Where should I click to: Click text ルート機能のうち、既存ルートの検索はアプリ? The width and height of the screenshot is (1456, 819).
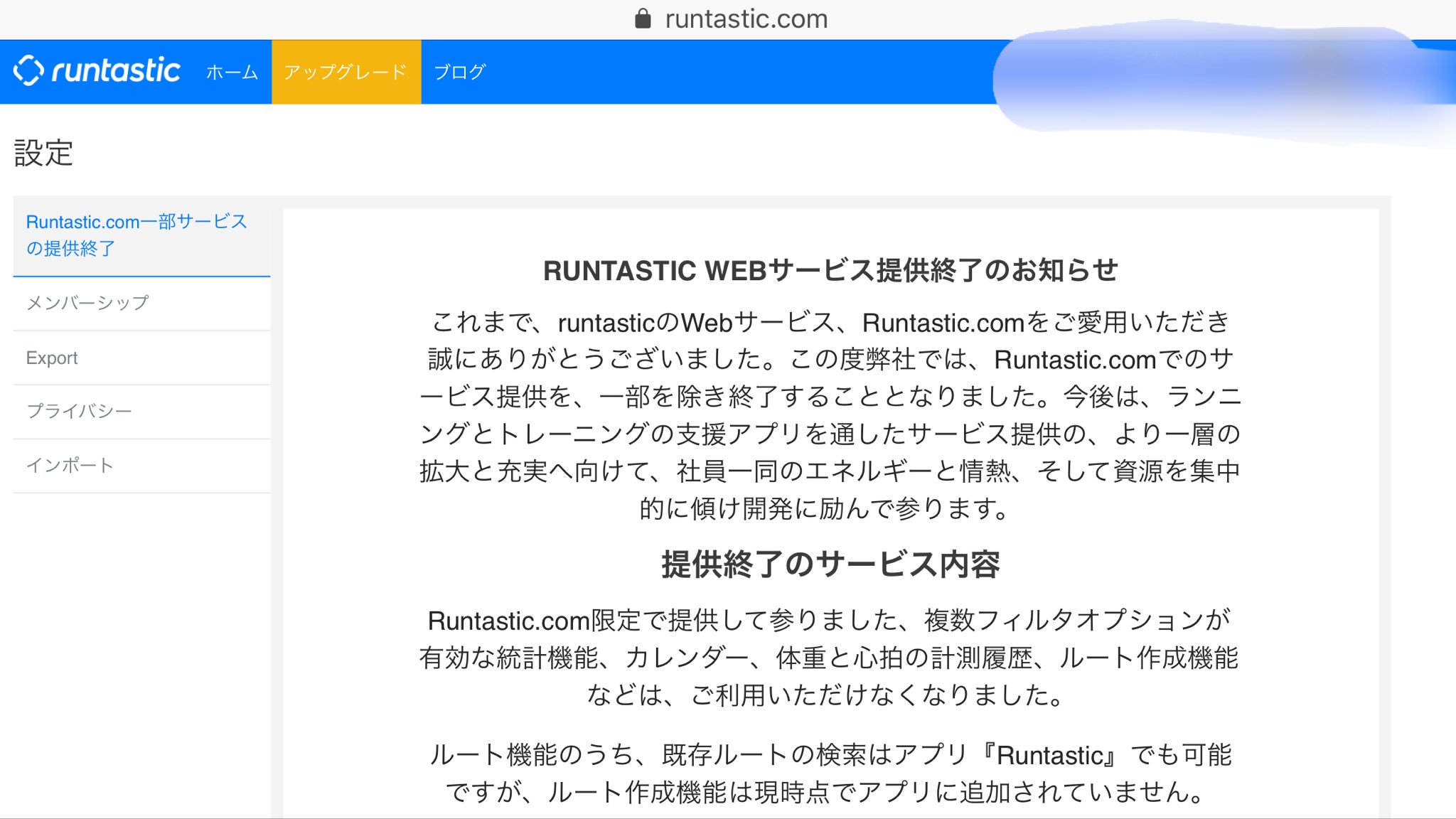point(698,755)
